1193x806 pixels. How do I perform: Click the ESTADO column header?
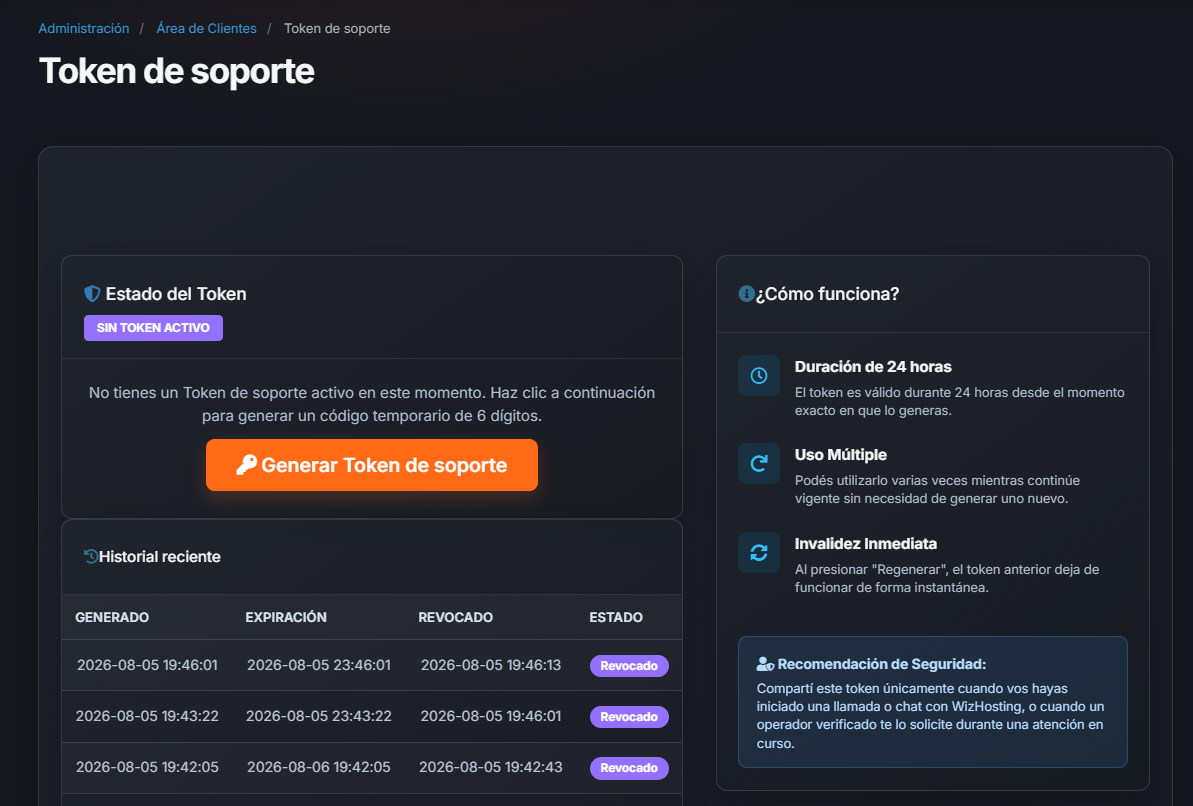point(616,617)
